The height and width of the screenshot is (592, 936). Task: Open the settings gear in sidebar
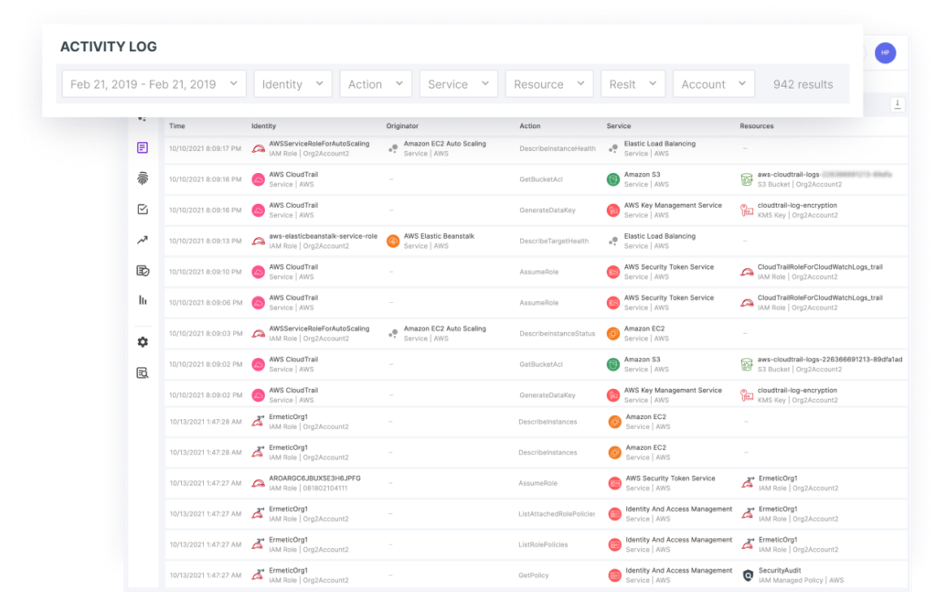click(142, 341)
